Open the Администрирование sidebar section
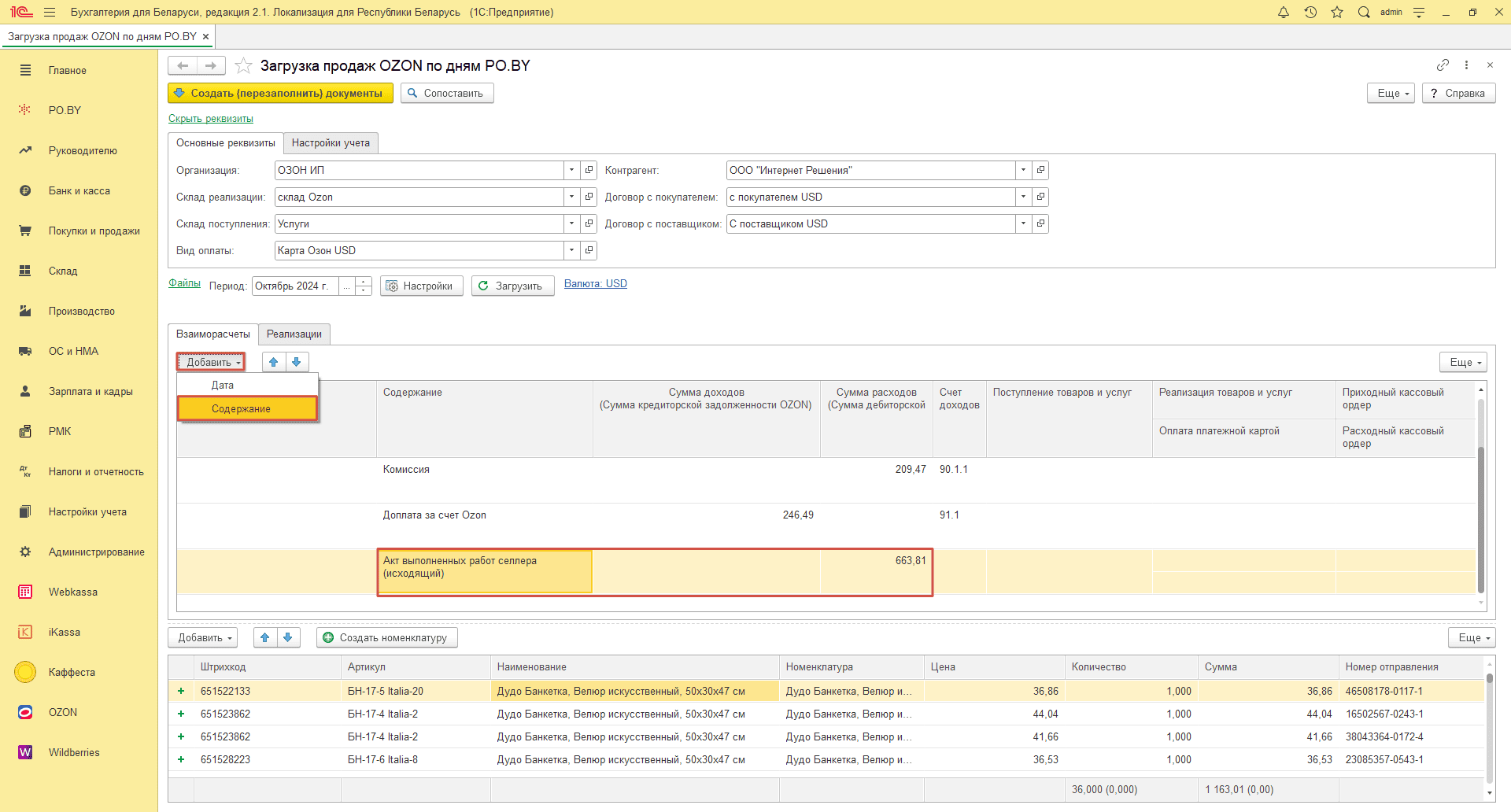 pos(79,552)
